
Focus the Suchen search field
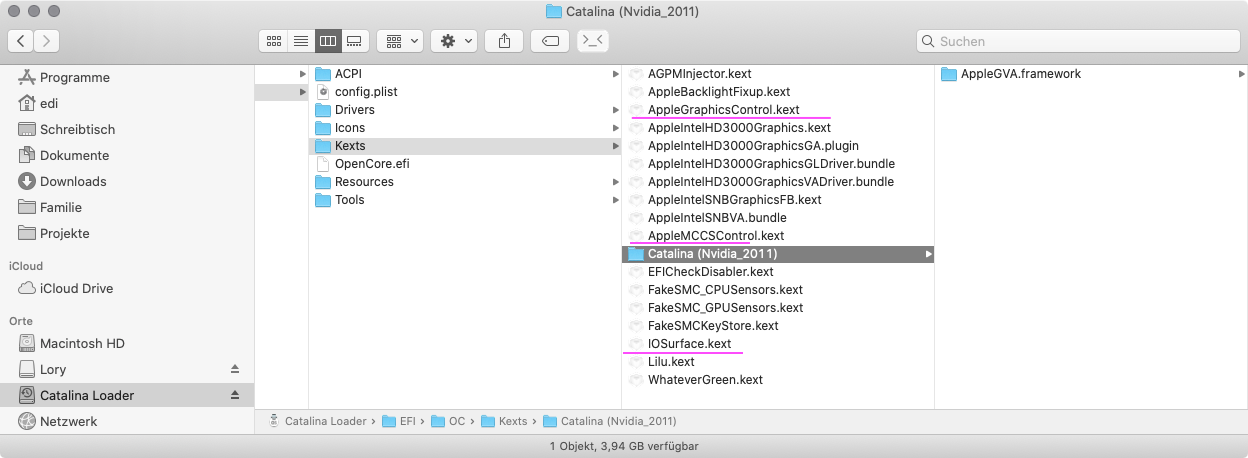[1077, 41]
